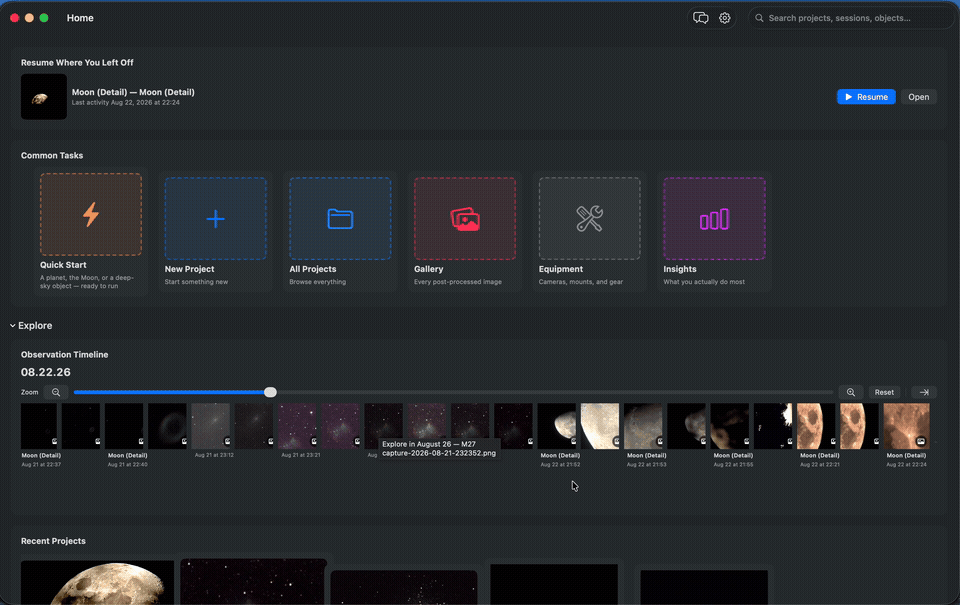Select first timeline thumbnail Aug 21 at 22:37
The width and height of the screenshot is (960, 605).
point(39,426)
